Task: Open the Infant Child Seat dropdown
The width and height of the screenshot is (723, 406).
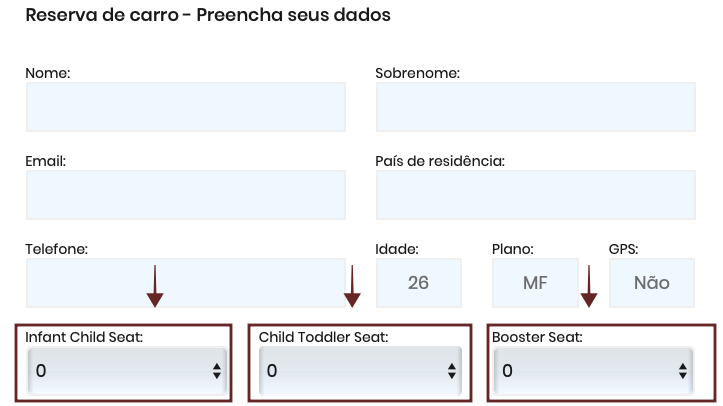Action: pyautogui.click(x=127, y=371)
